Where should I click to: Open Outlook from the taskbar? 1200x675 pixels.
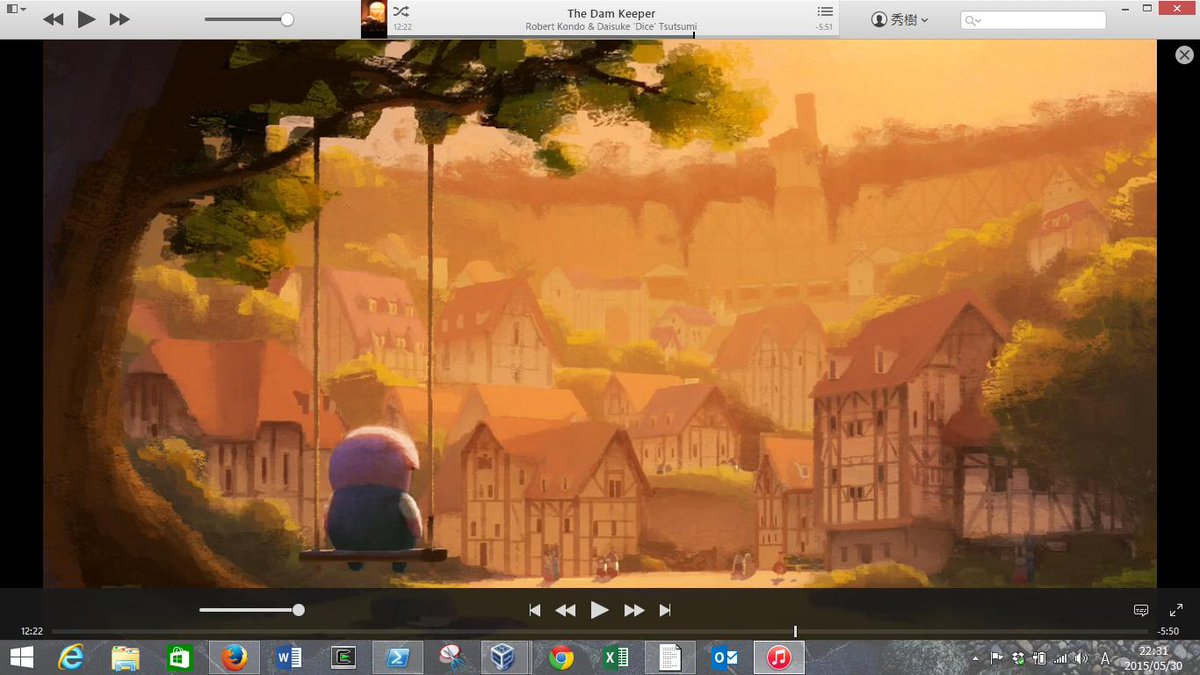(725, 657)
